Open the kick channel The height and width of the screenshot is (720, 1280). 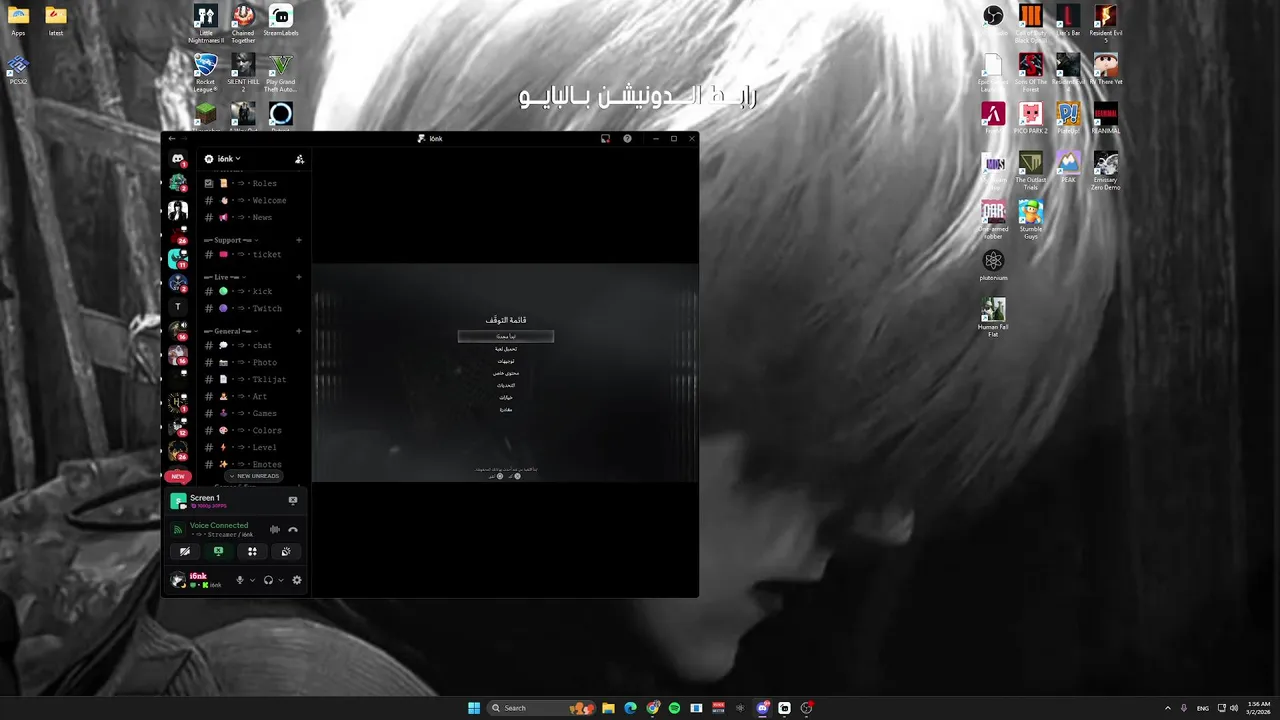(x=254, y=291)
